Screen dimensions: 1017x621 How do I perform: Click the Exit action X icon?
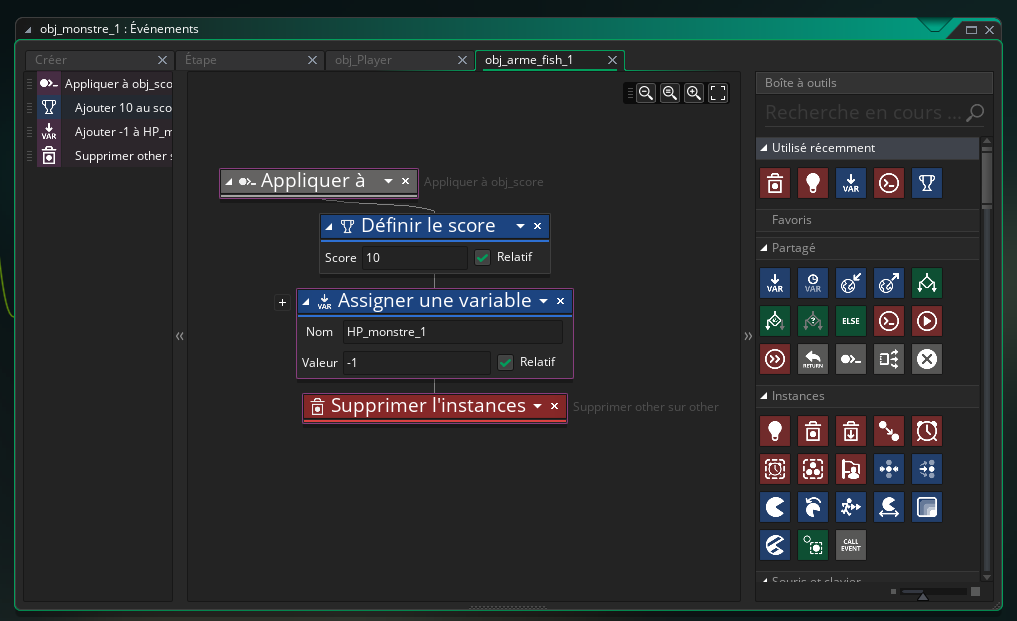[927, 359]
